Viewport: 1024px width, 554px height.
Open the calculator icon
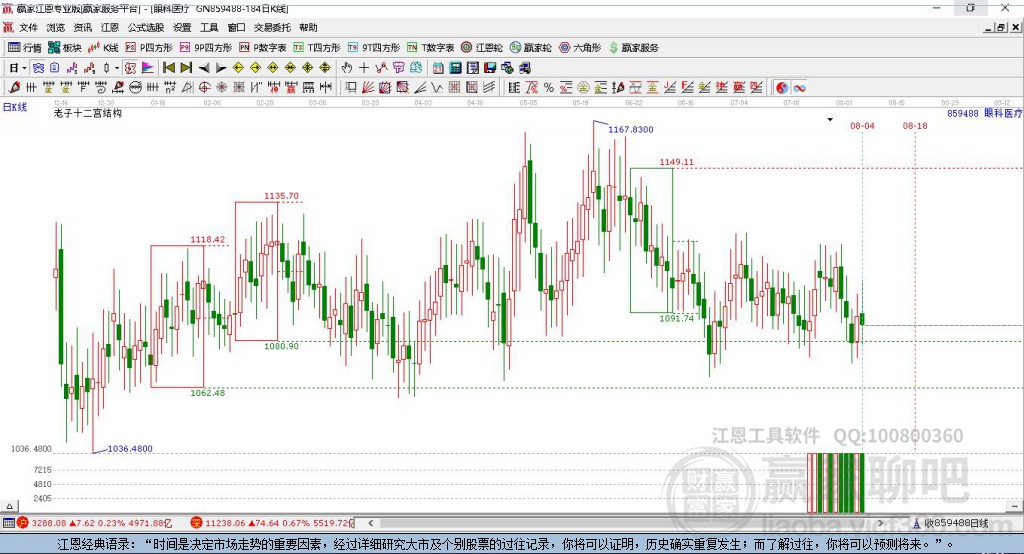455,68
